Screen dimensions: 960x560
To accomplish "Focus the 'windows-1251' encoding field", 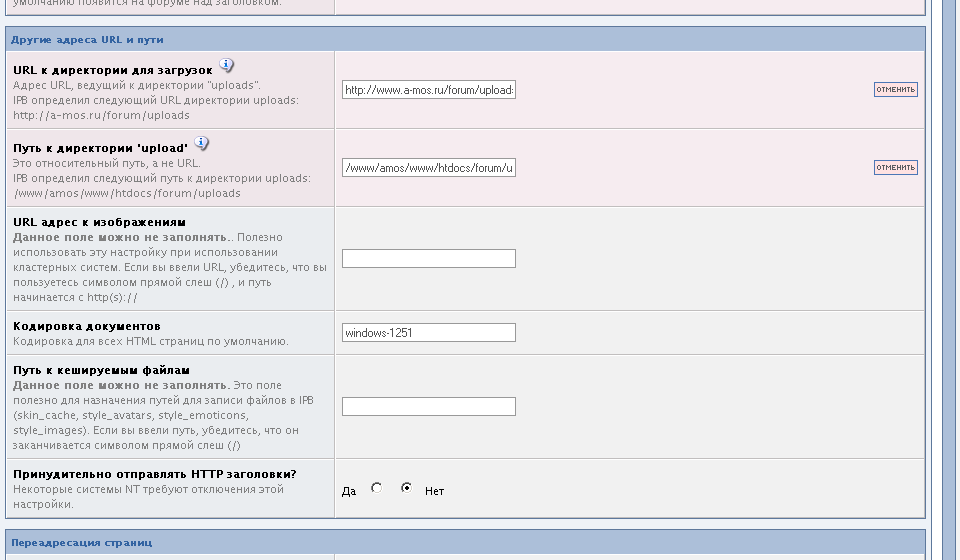I will point(429,332).
